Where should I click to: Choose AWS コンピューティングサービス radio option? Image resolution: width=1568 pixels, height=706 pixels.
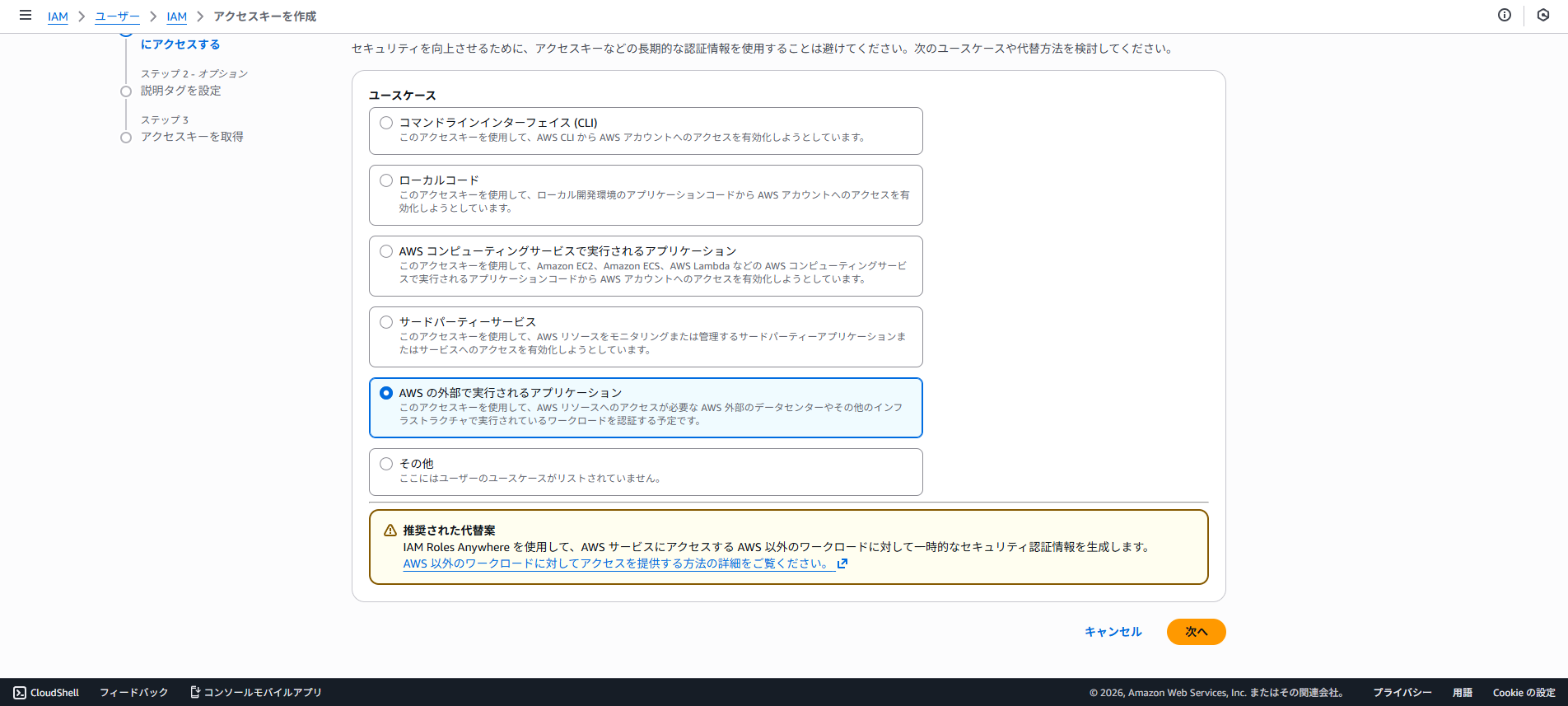click(x=386, y=251)
